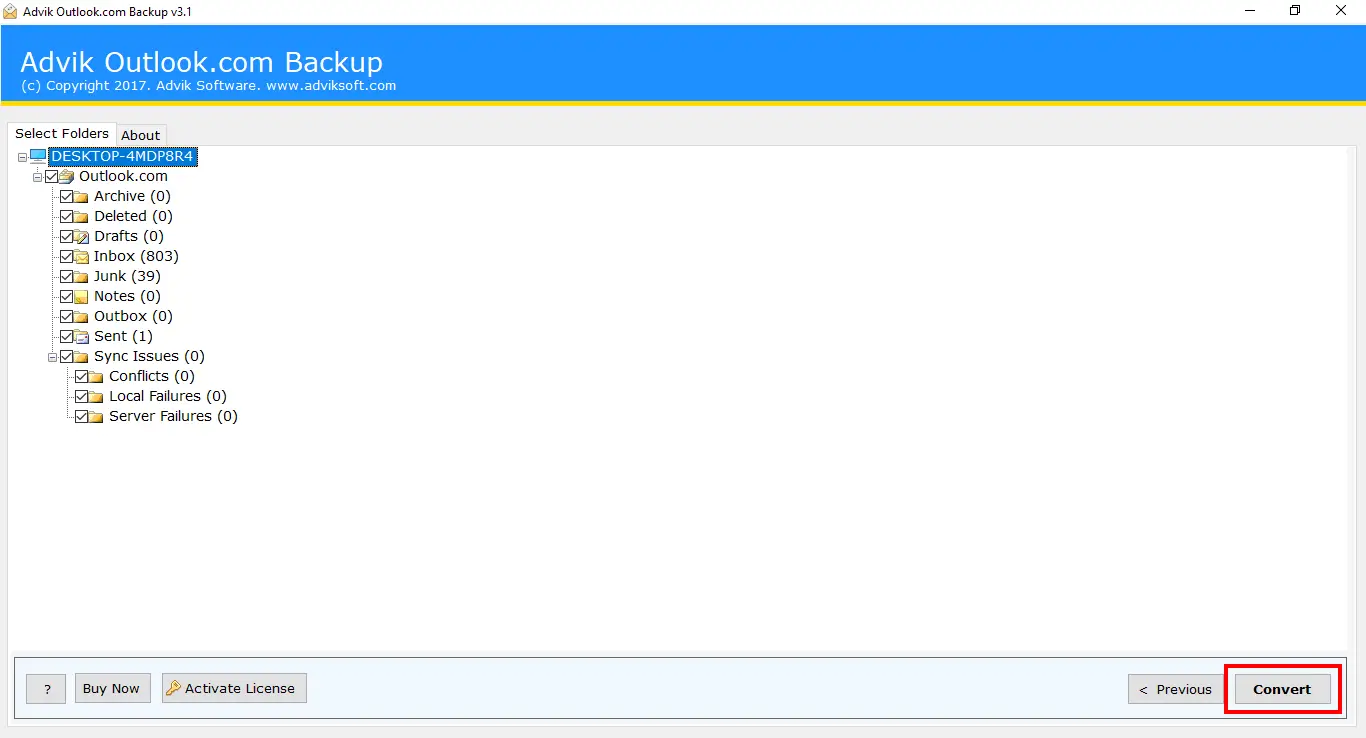Click the Junk folder icon

[82, 276]
